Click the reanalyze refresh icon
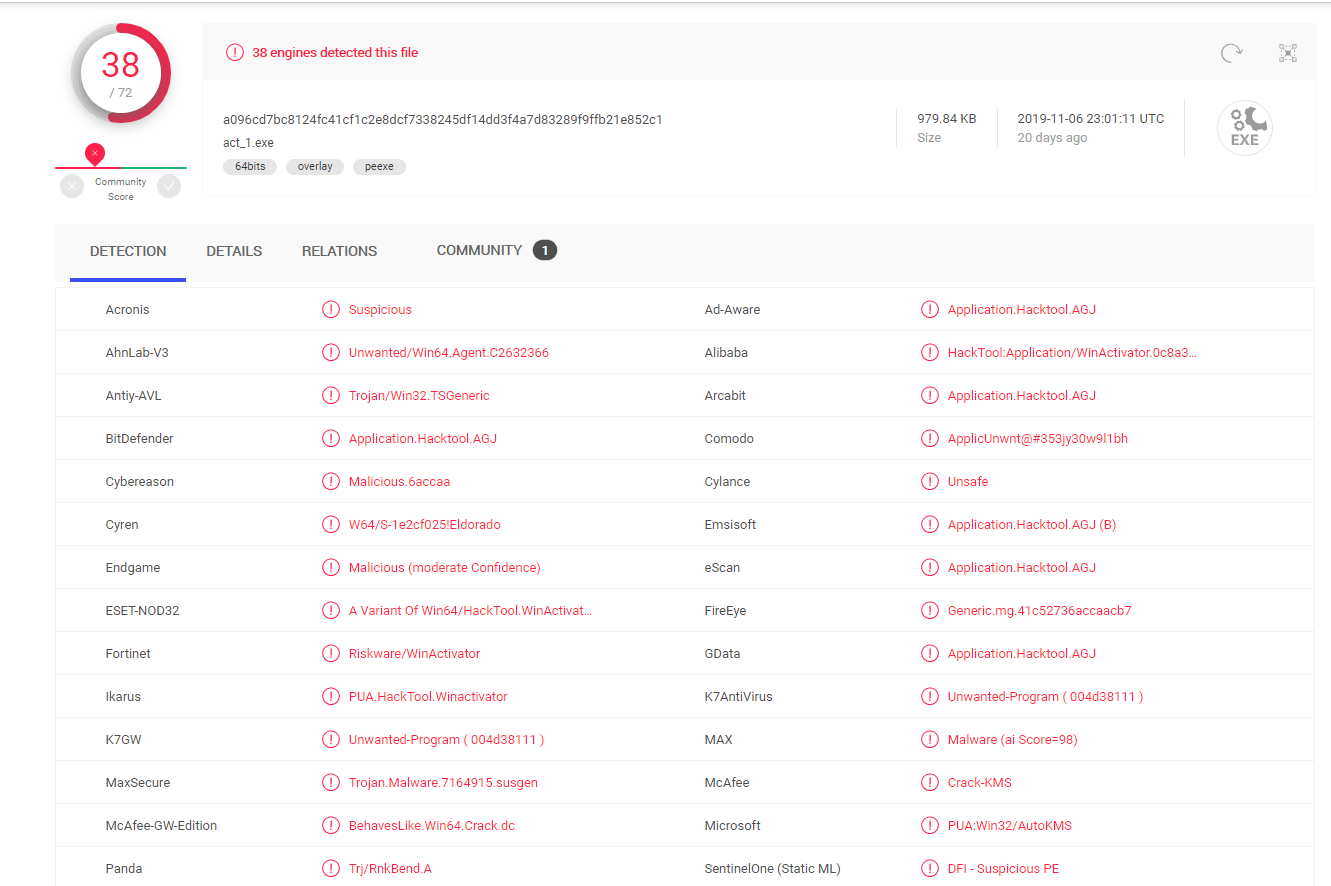The width and height of the screenshot is (1331, 886). 1231,53
